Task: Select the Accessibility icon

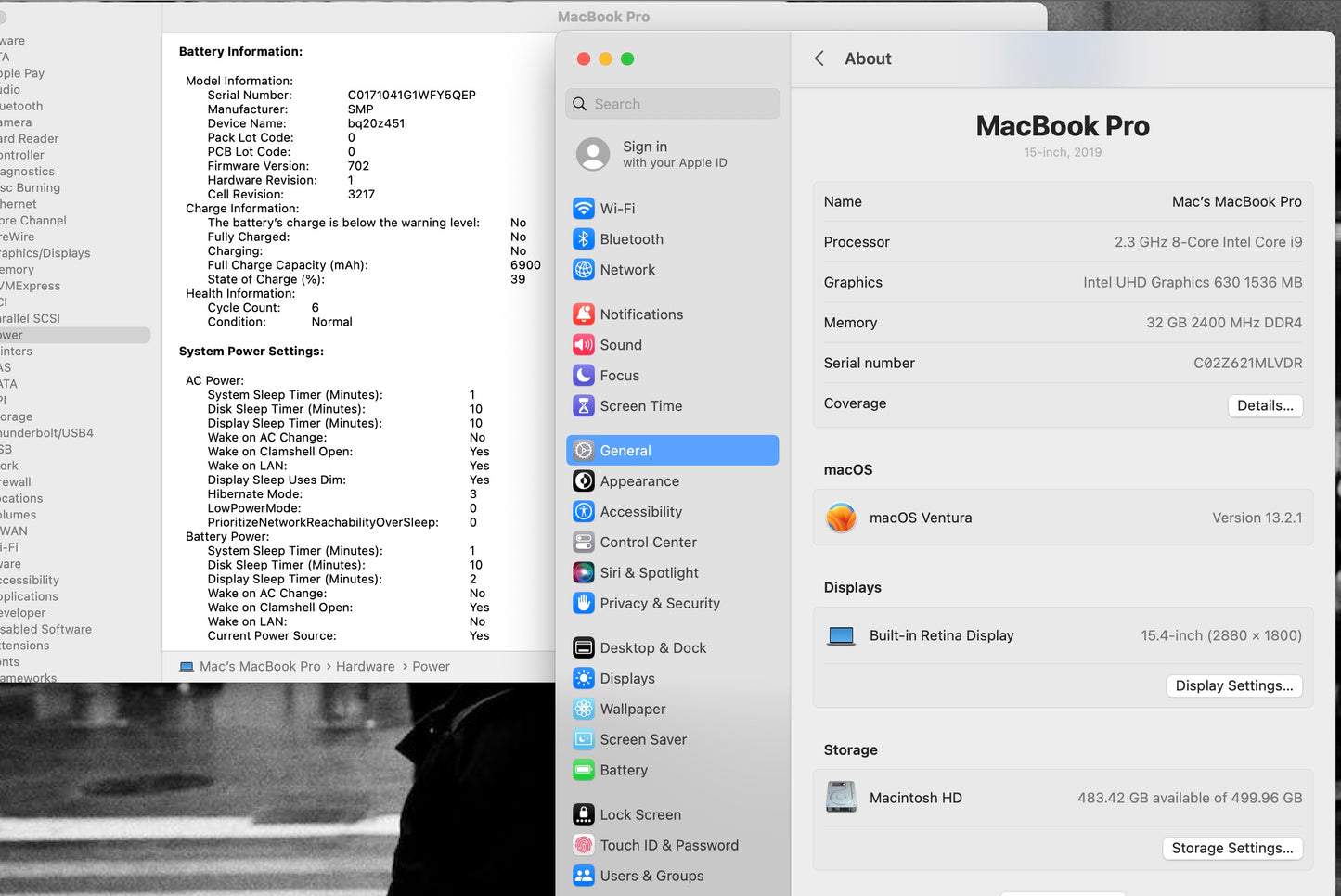Action: (x=583, y=512)
